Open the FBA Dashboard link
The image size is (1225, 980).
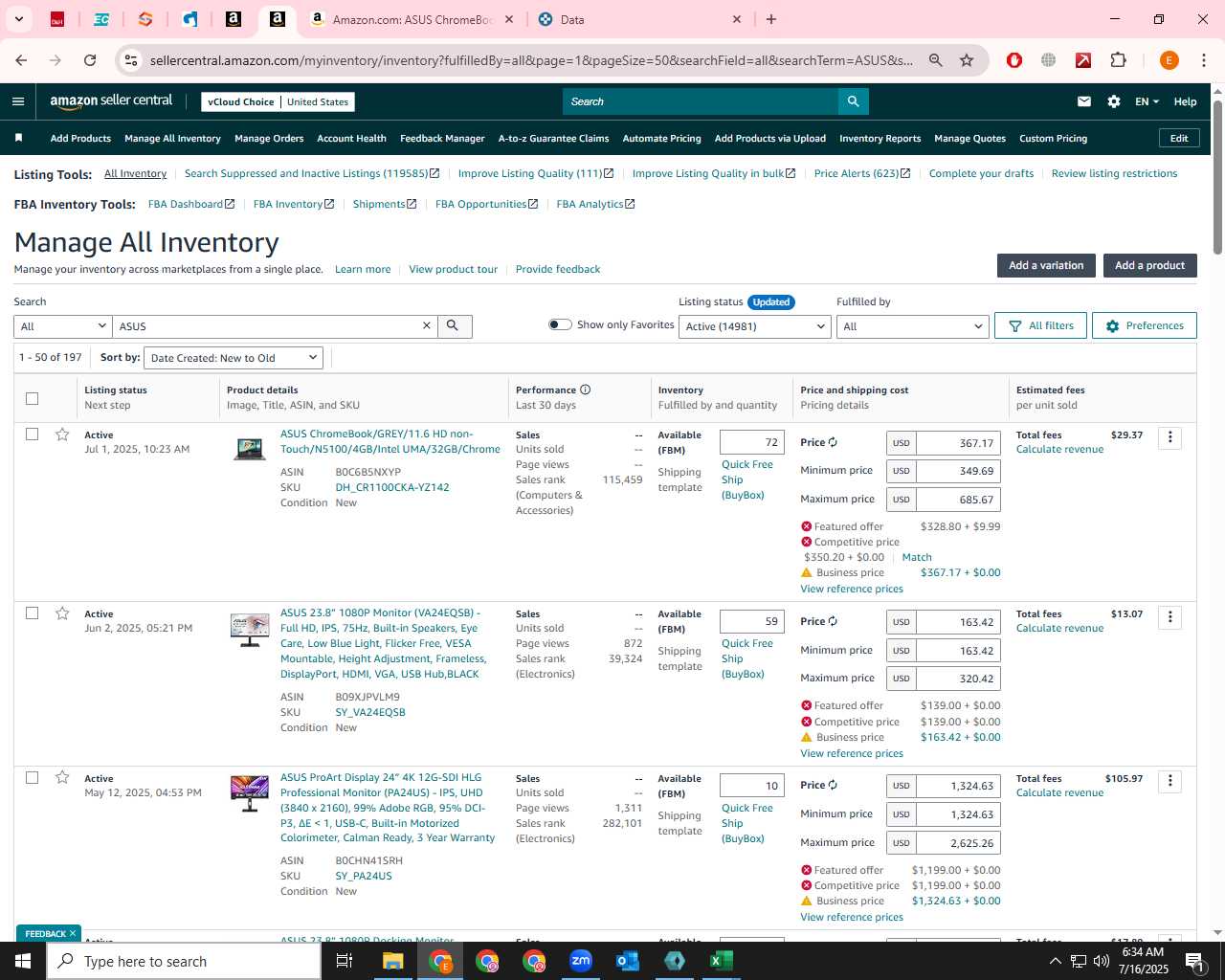[x=190, y=204]
